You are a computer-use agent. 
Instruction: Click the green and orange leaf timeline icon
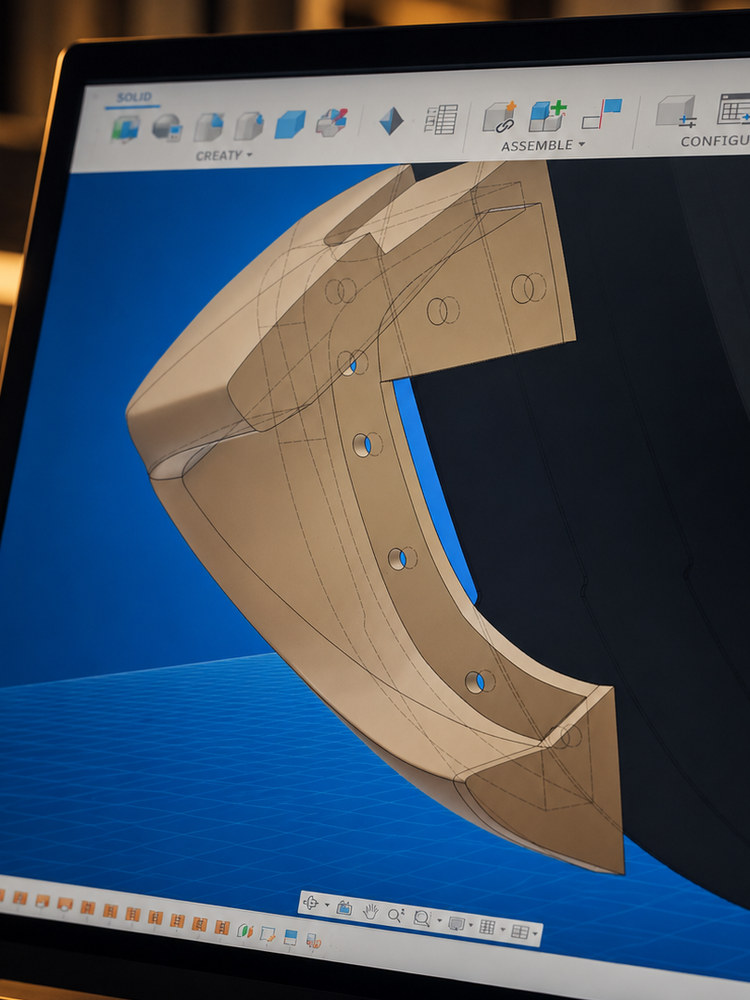[245, 931]
